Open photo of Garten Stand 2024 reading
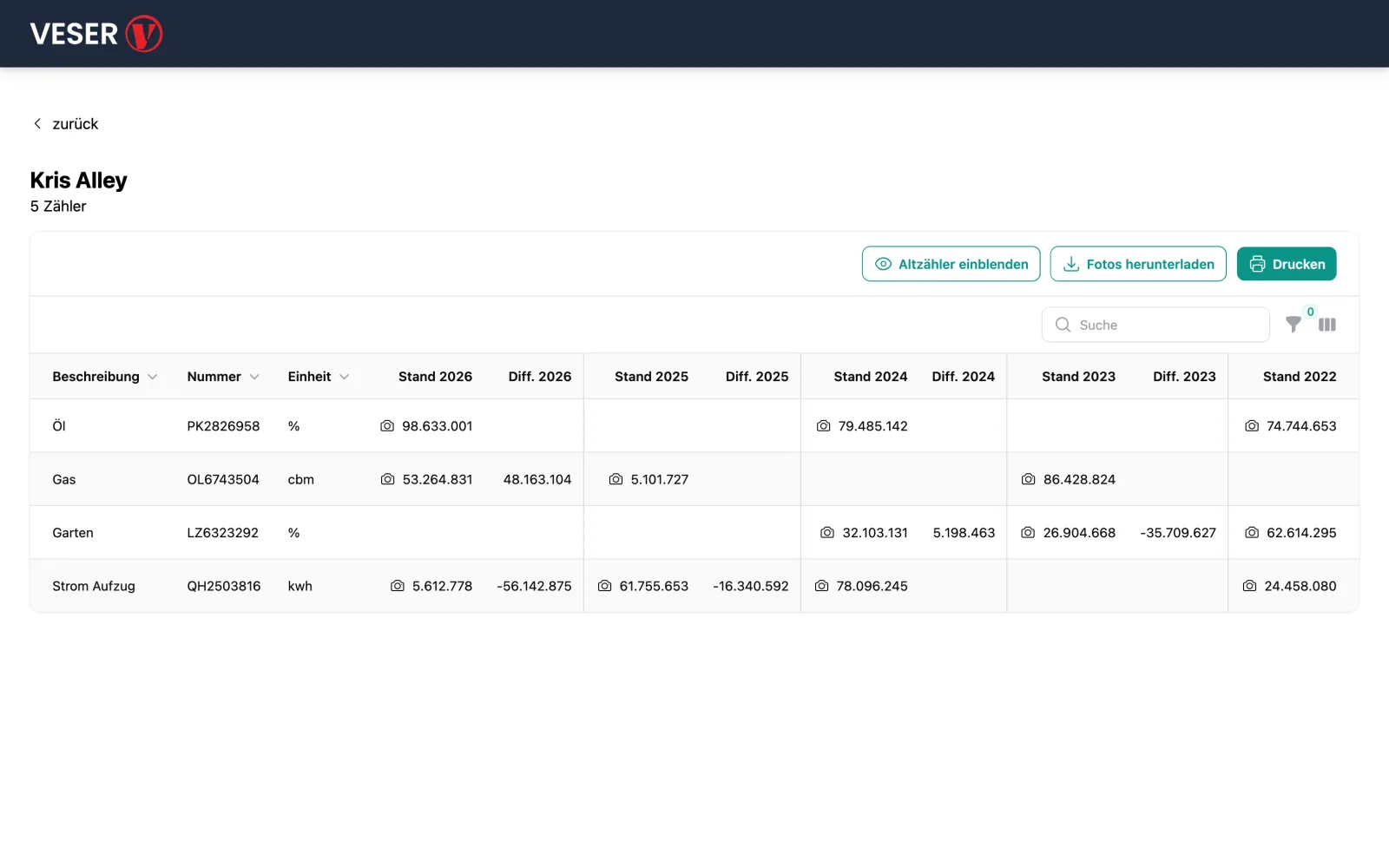Image resolution: width=1389 pixels, height=868 pixels. pyautogui.click(x=827, y=533)
